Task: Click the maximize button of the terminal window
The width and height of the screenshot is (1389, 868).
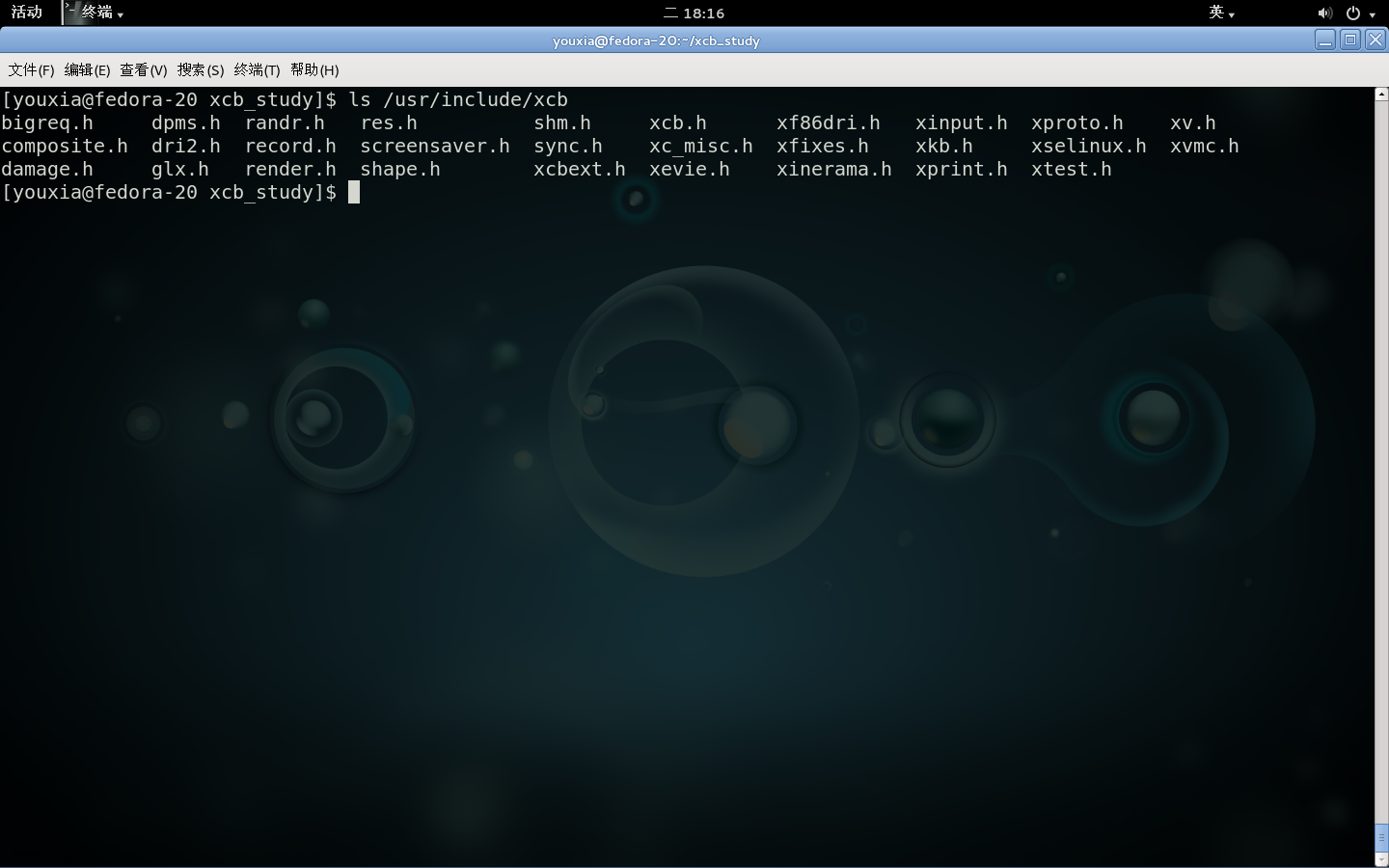Action: 1350,40
